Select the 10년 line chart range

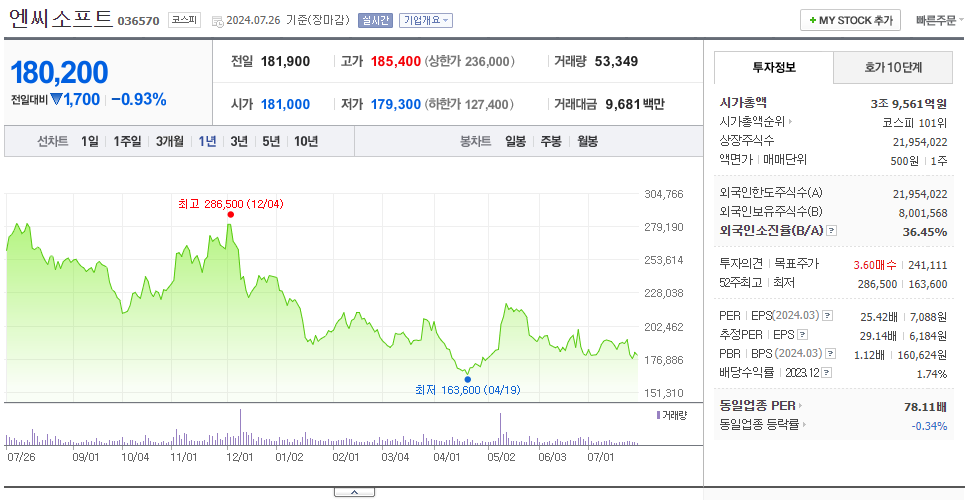(x=306, y=141)
